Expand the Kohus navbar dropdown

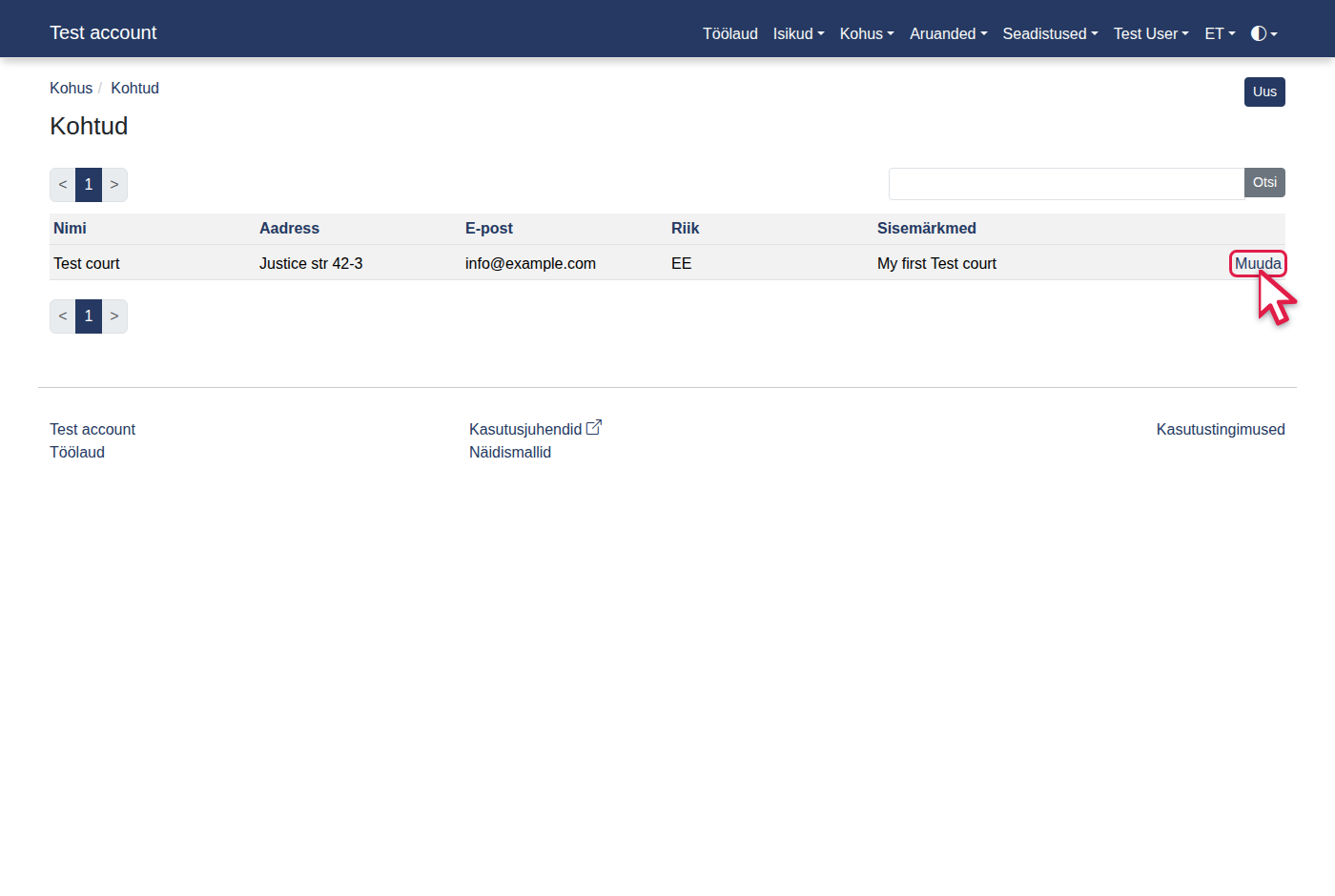867,33
